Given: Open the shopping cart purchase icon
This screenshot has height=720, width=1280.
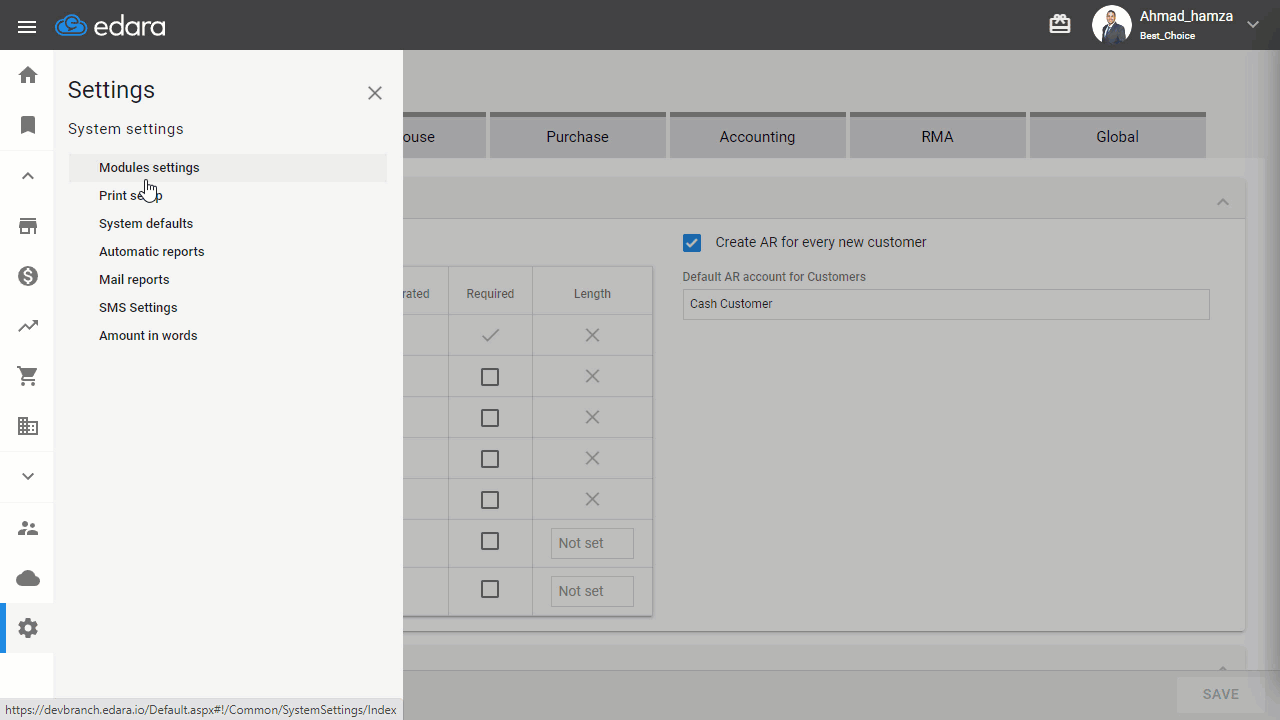Looking at the screenshot, I should click(x=28, y=376).
